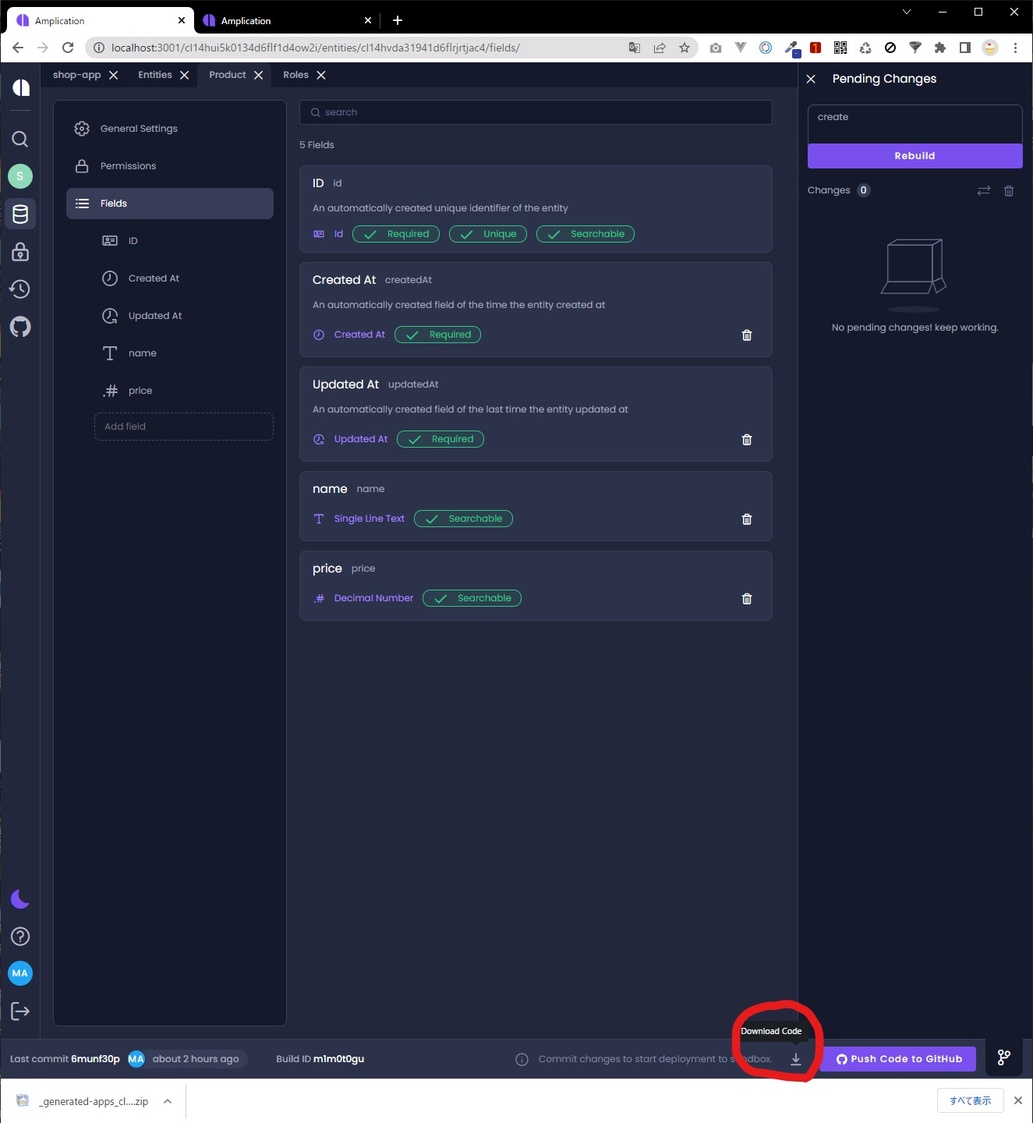Image resolution: width=1033 pixels, height=1123 pixels.
Task: Click the info icon beside the commit message
Action: click(522, 1059)
